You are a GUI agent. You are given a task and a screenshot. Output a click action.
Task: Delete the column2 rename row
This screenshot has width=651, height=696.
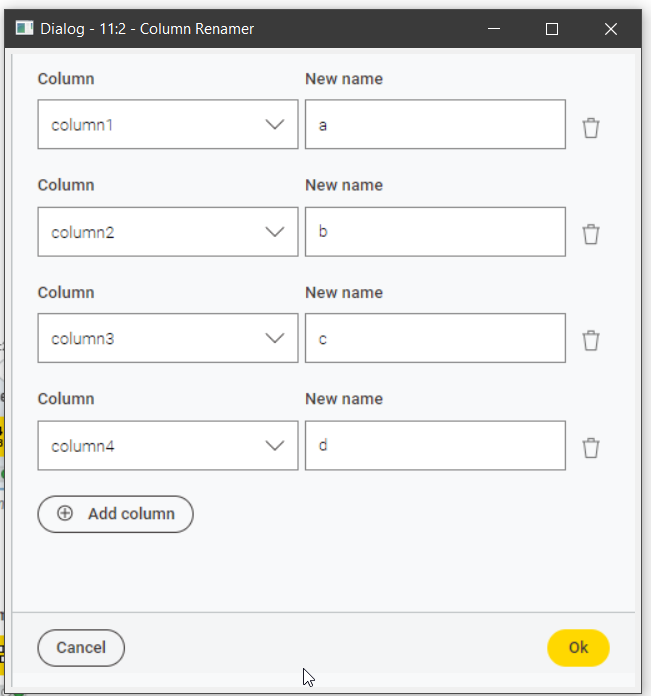pyautogui.click(x=591, y=234)
